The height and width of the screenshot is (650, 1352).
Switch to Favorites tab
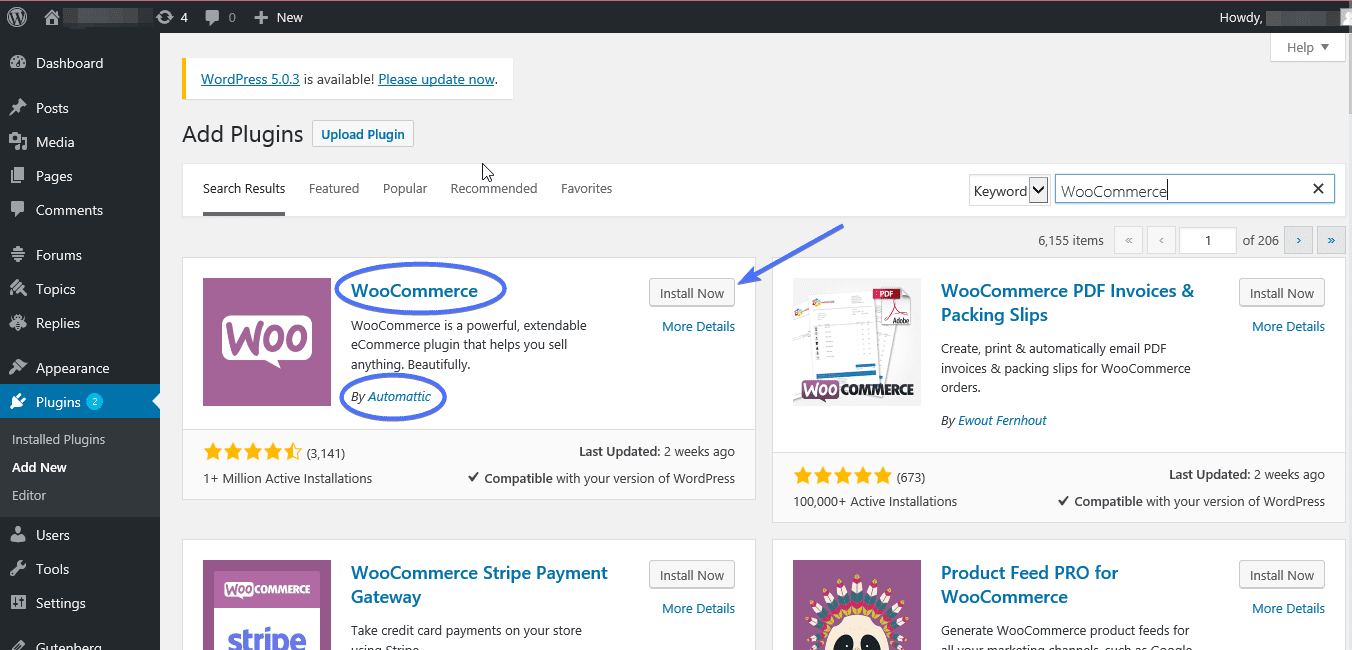586,188
